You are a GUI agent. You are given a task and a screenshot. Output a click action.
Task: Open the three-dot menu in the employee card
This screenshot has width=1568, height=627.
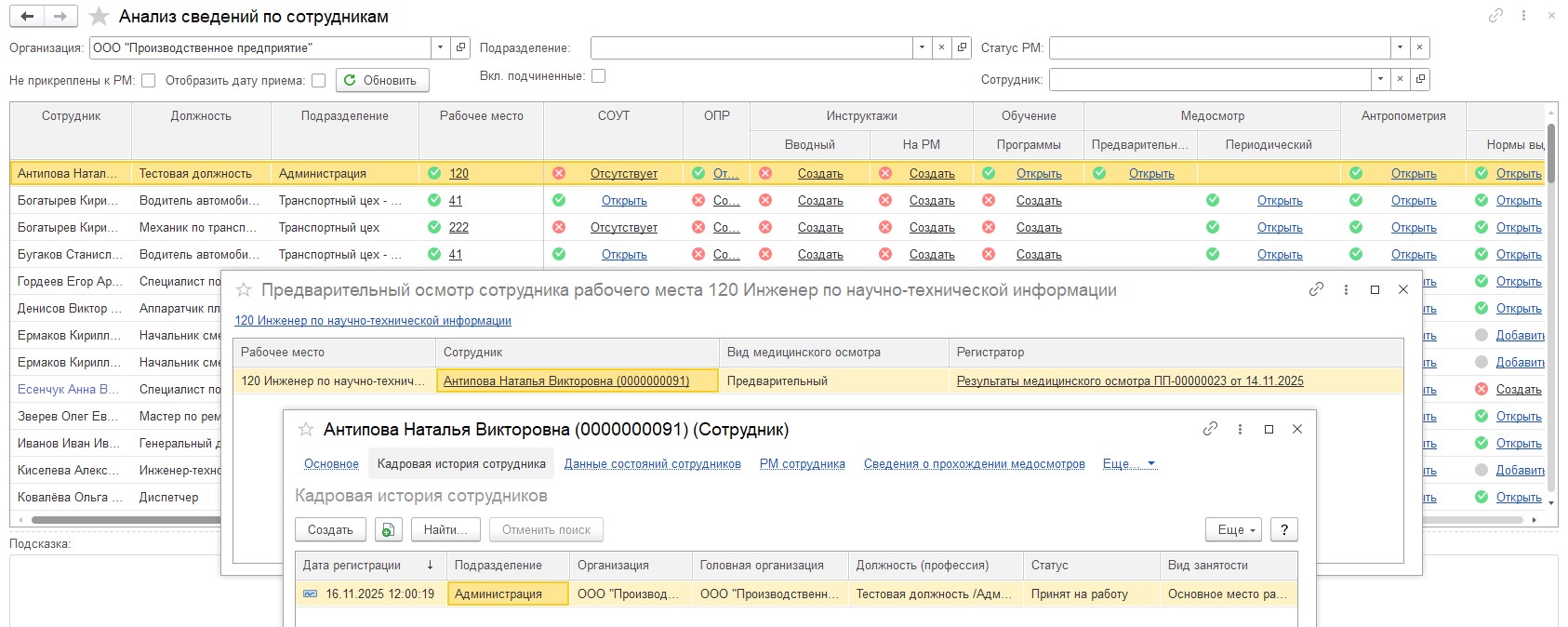point(1240,430)
